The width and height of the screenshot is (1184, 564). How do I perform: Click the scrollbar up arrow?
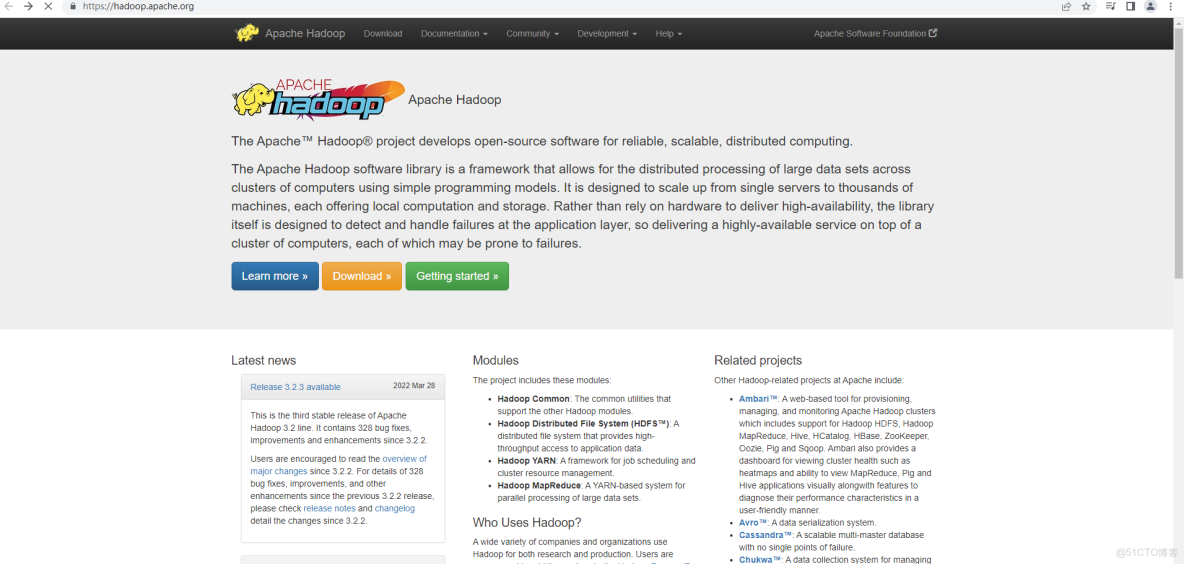point(1179,22)
